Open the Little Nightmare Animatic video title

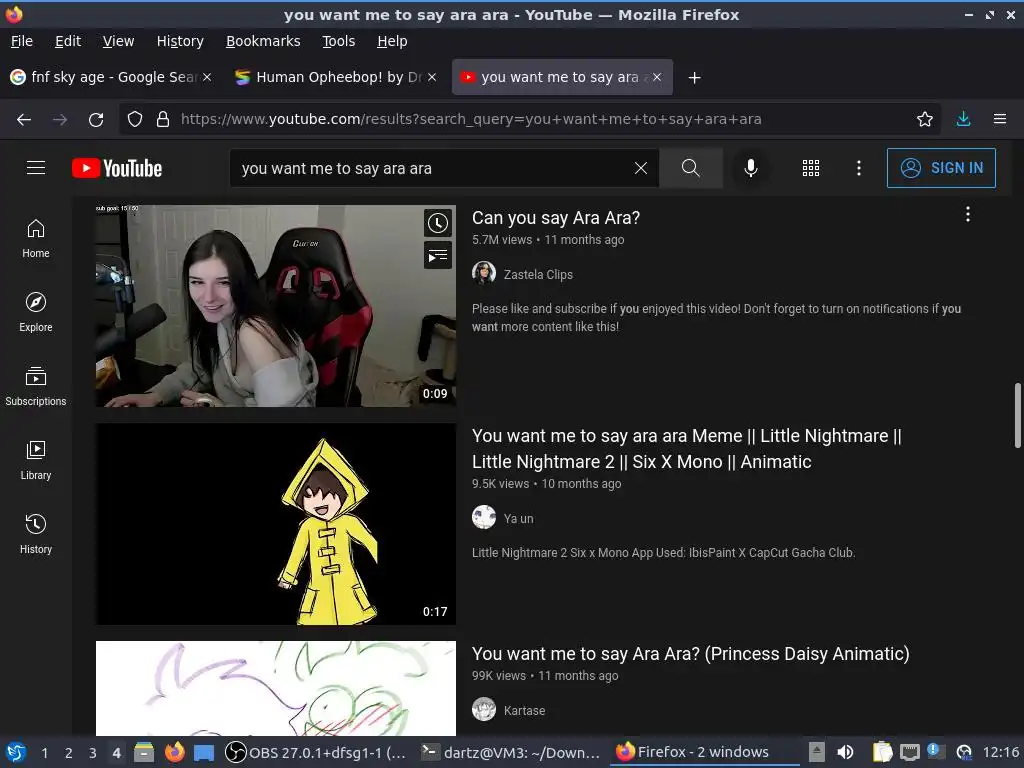coord(686,449)
